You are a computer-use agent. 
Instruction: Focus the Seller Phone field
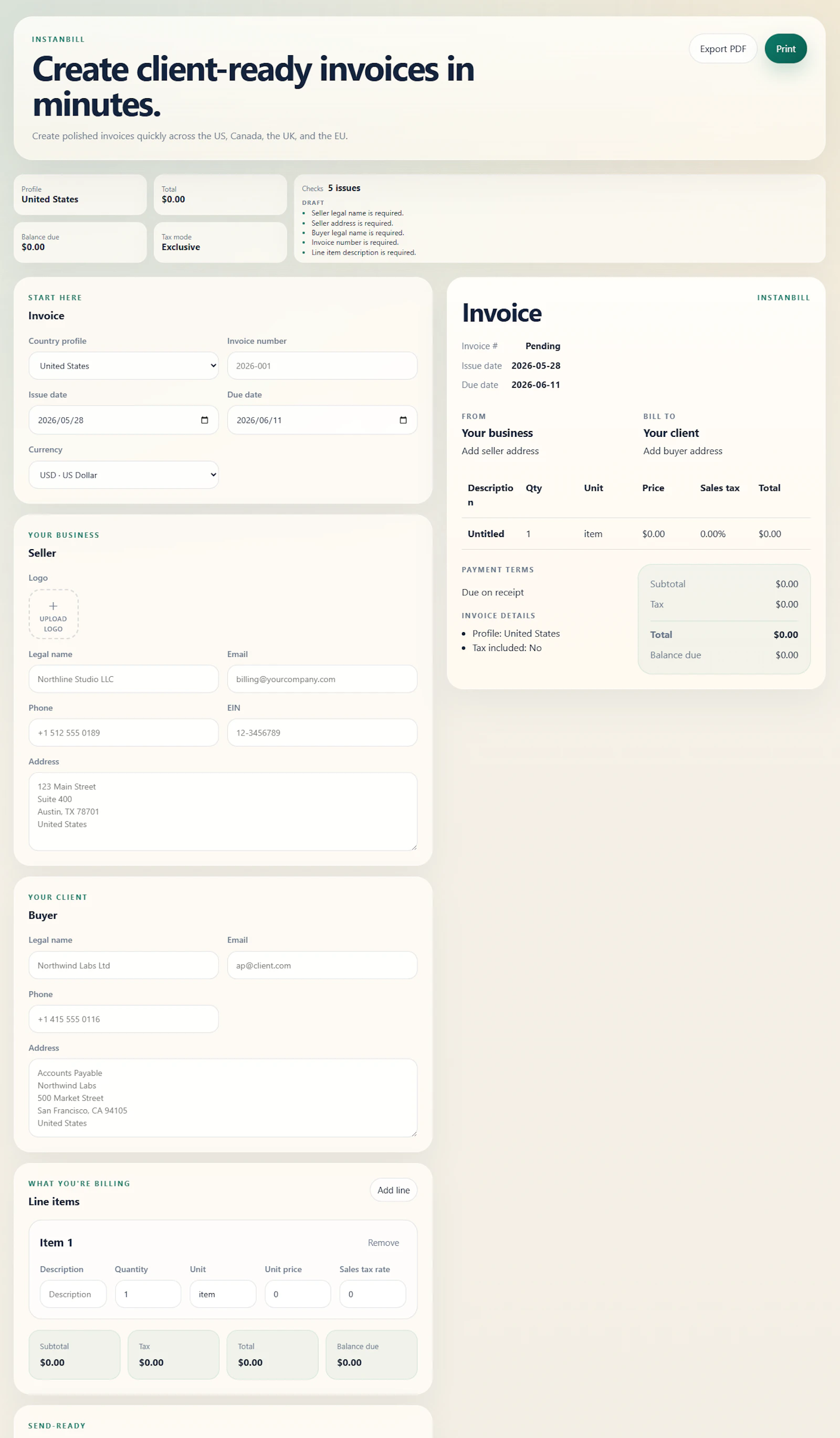(x=123, y=733)
